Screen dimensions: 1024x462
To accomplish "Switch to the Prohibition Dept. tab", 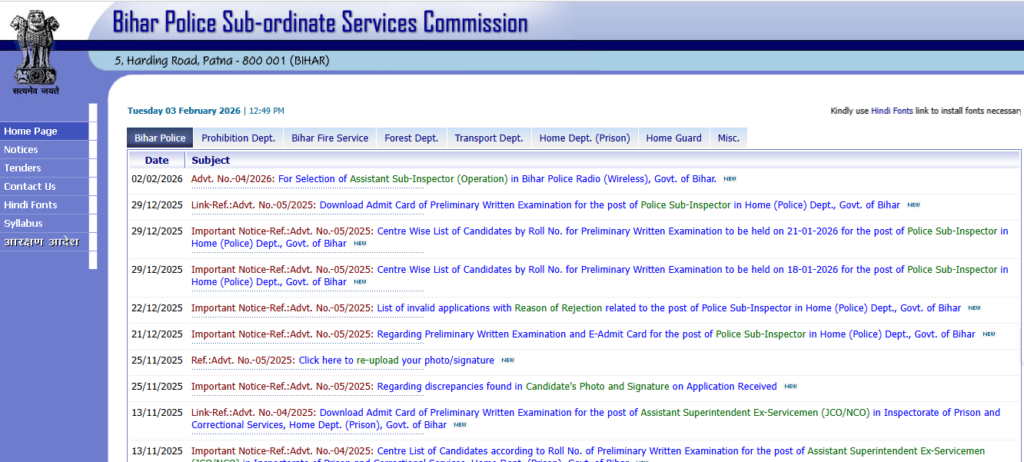I will [x=238, y=138].
